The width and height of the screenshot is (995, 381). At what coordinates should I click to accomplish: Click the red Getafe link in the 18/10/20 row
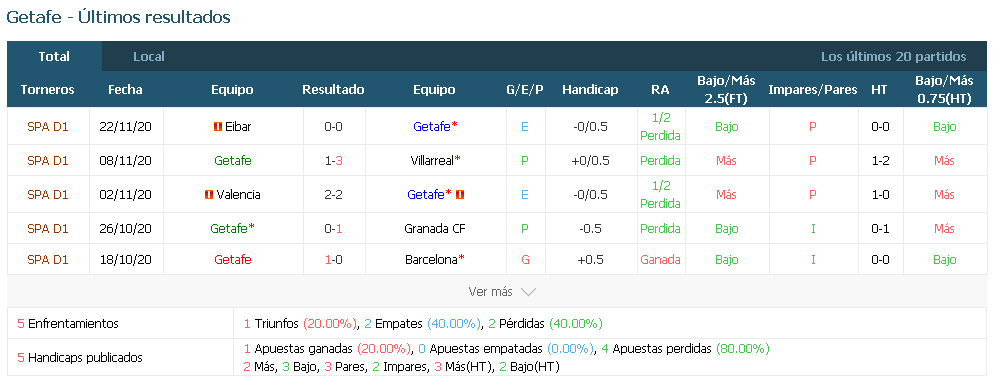pos(233,259)
